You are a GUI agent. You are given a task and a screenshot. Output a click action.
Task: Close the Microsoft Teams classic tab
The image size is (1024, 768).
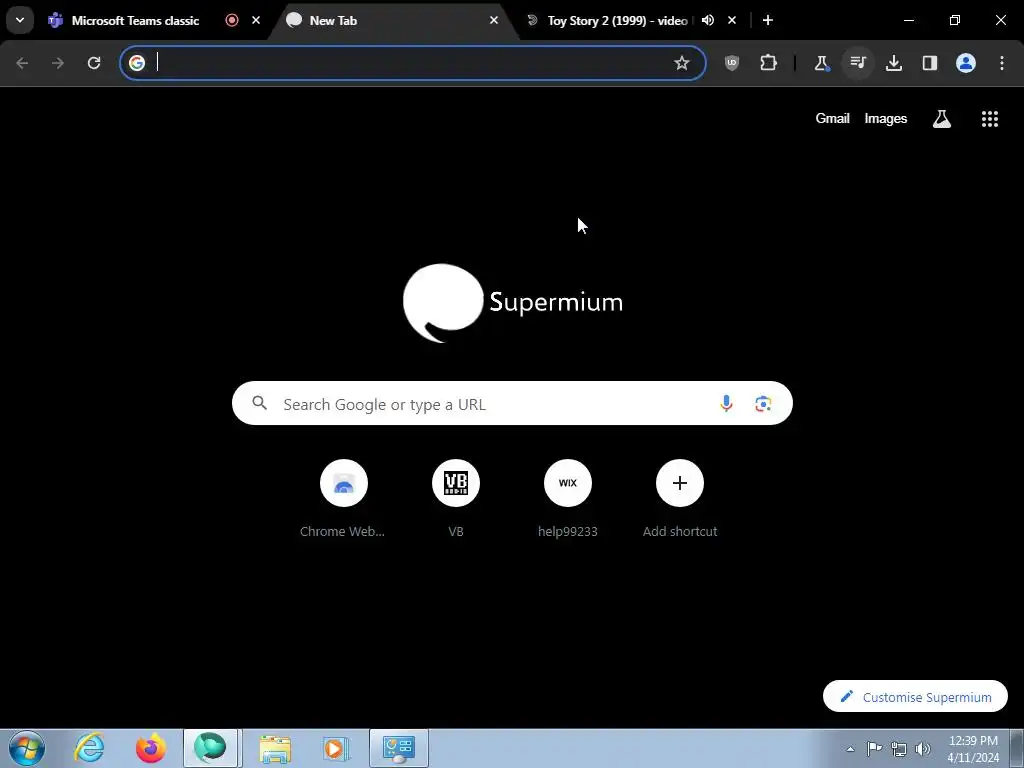click(256, 20)
